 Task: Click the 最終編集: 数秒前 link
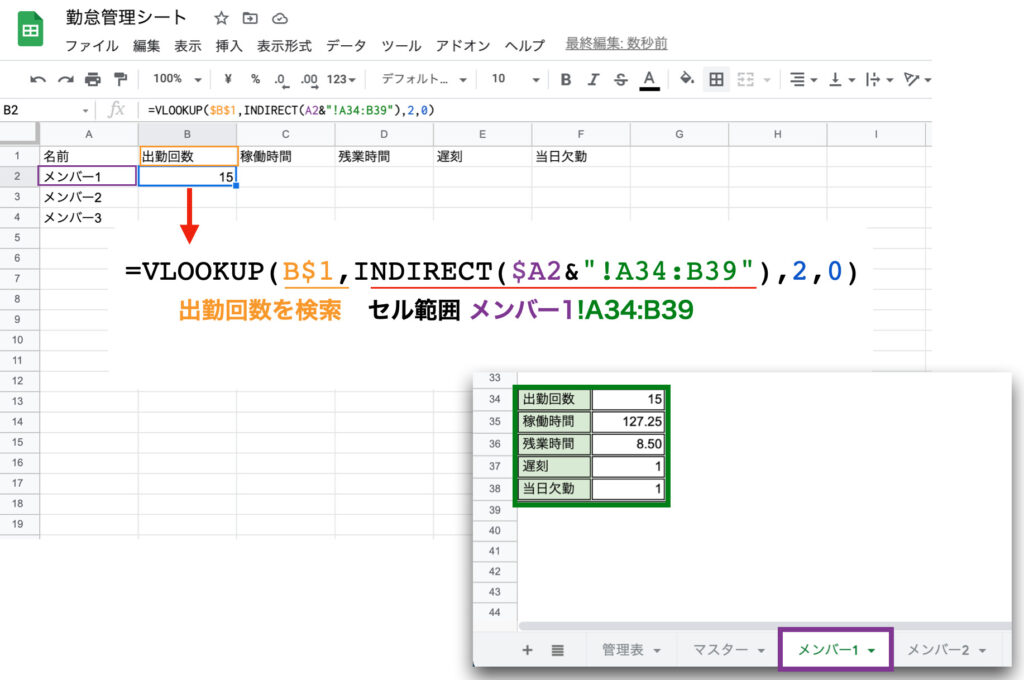tap(616, 44)
